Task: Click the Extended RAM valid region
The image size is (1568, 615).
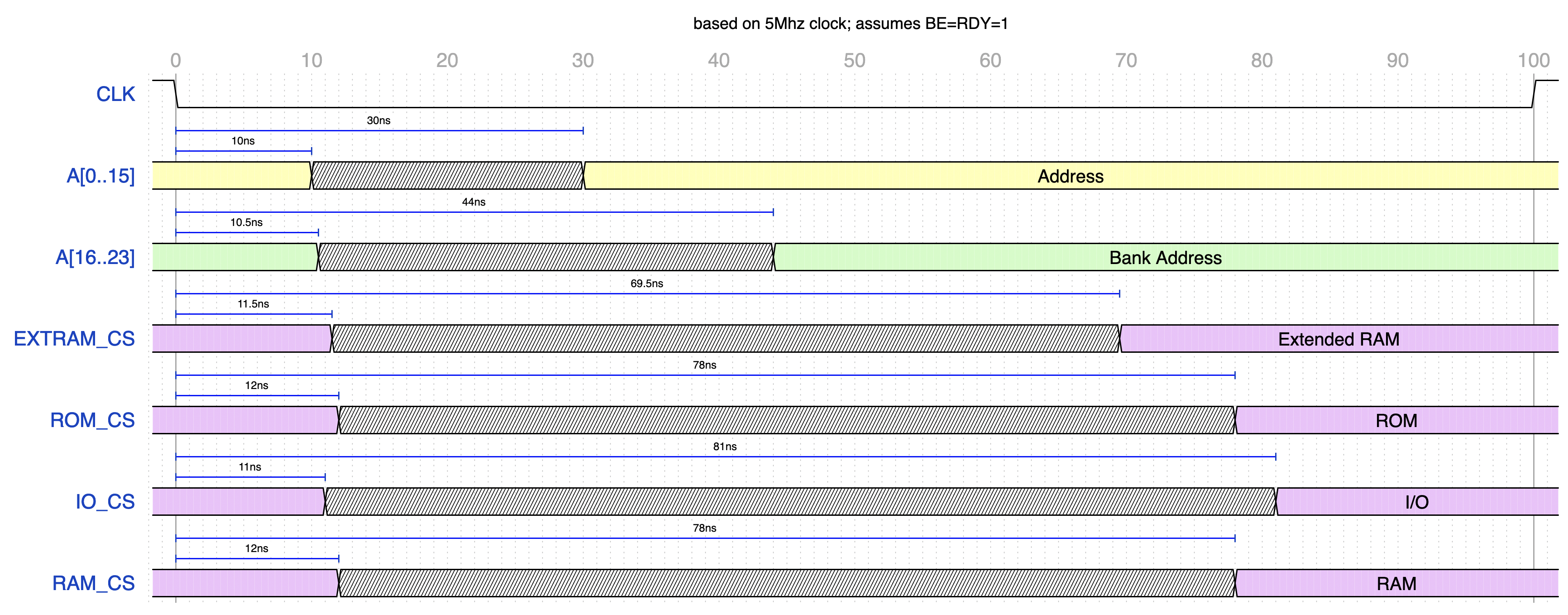Action: click(x=1338, y=339)
